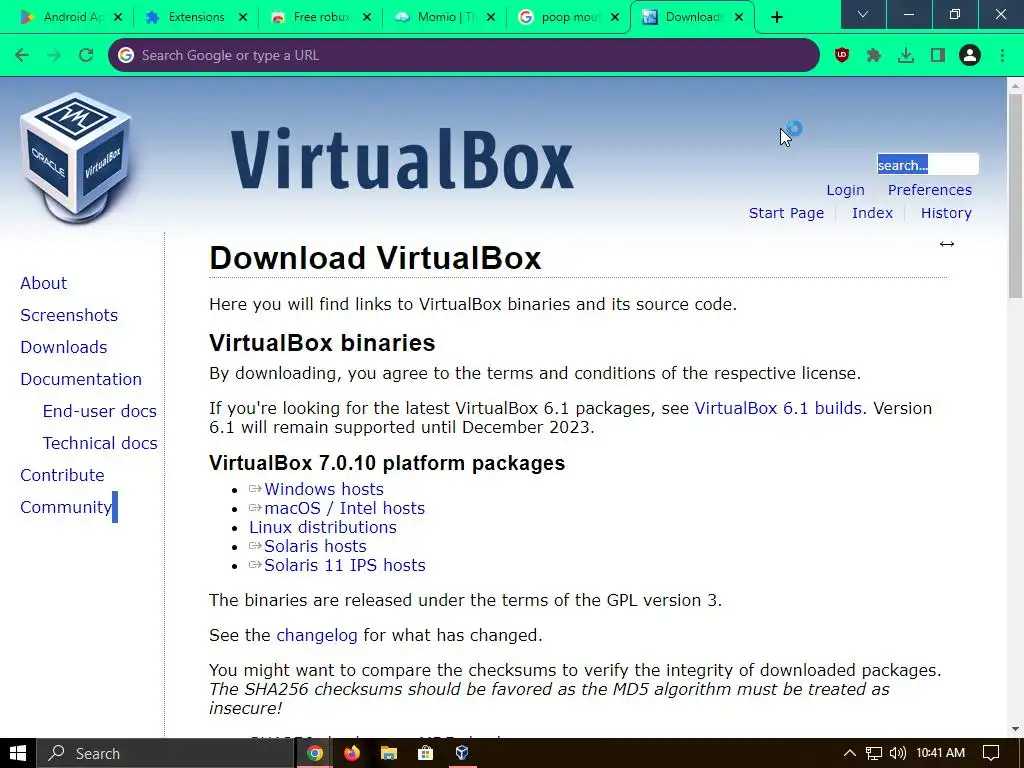This screenshot has width=1024, height=768.
Task: Click the Windows taskbar Search box
Action: click(x=165, y=753)
